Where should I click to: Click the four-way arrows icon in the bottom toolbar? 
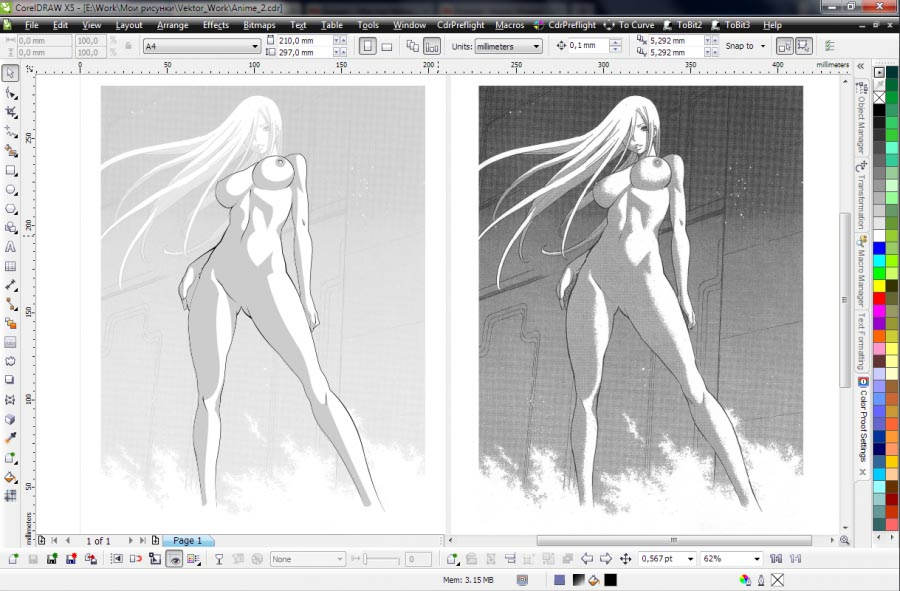click(x=626, y=558)
